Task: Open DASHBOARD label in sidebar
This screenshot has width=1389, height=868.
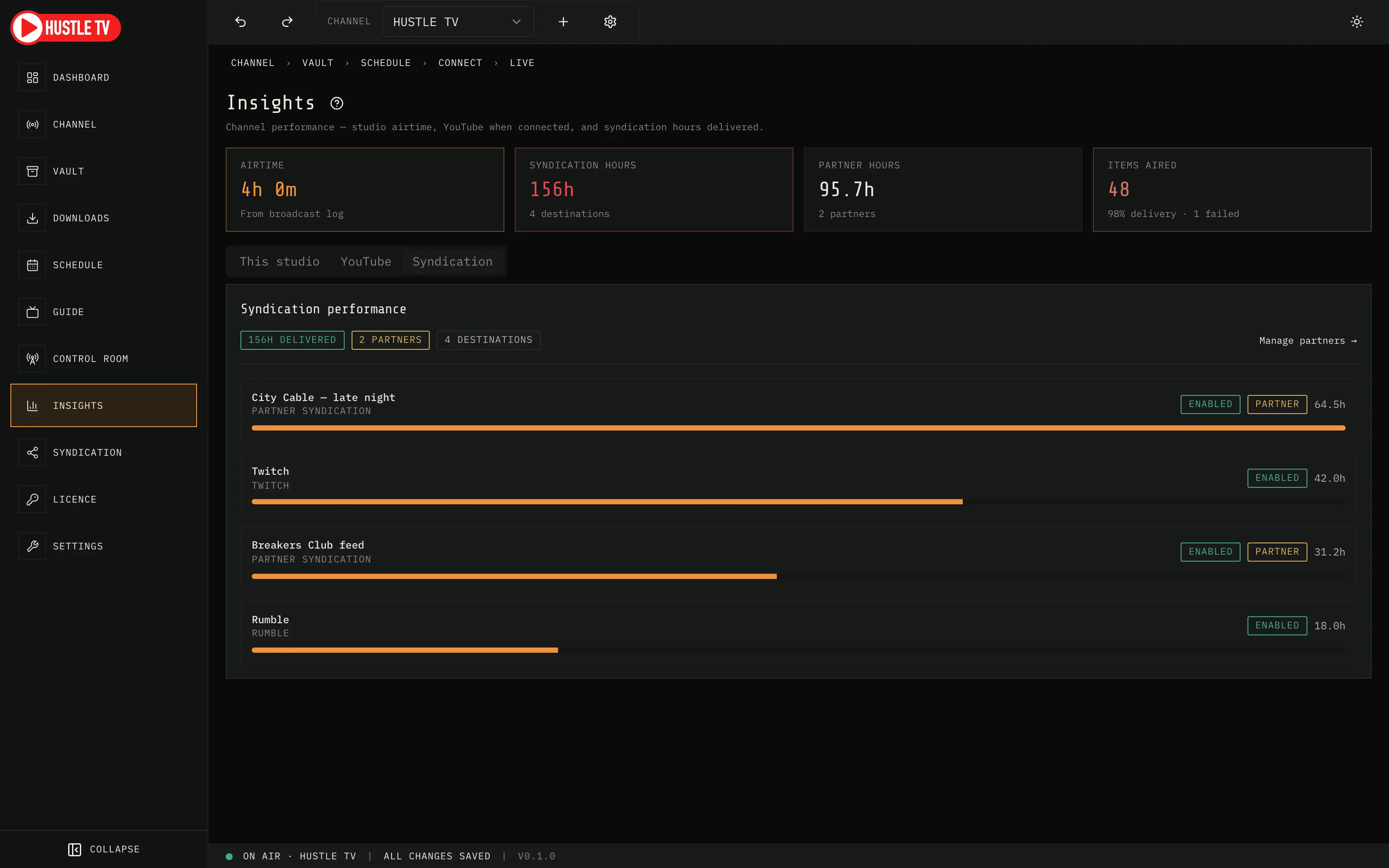Action: pyautogui.click(x=81, y=78)
